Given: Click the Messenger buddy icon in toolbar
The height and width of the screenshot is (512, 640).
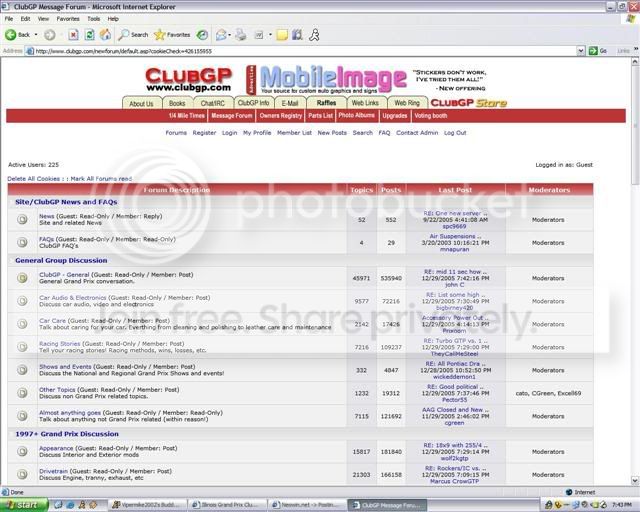Looking at the screenshot, I should pyautogui.click(x=314, y=35).
